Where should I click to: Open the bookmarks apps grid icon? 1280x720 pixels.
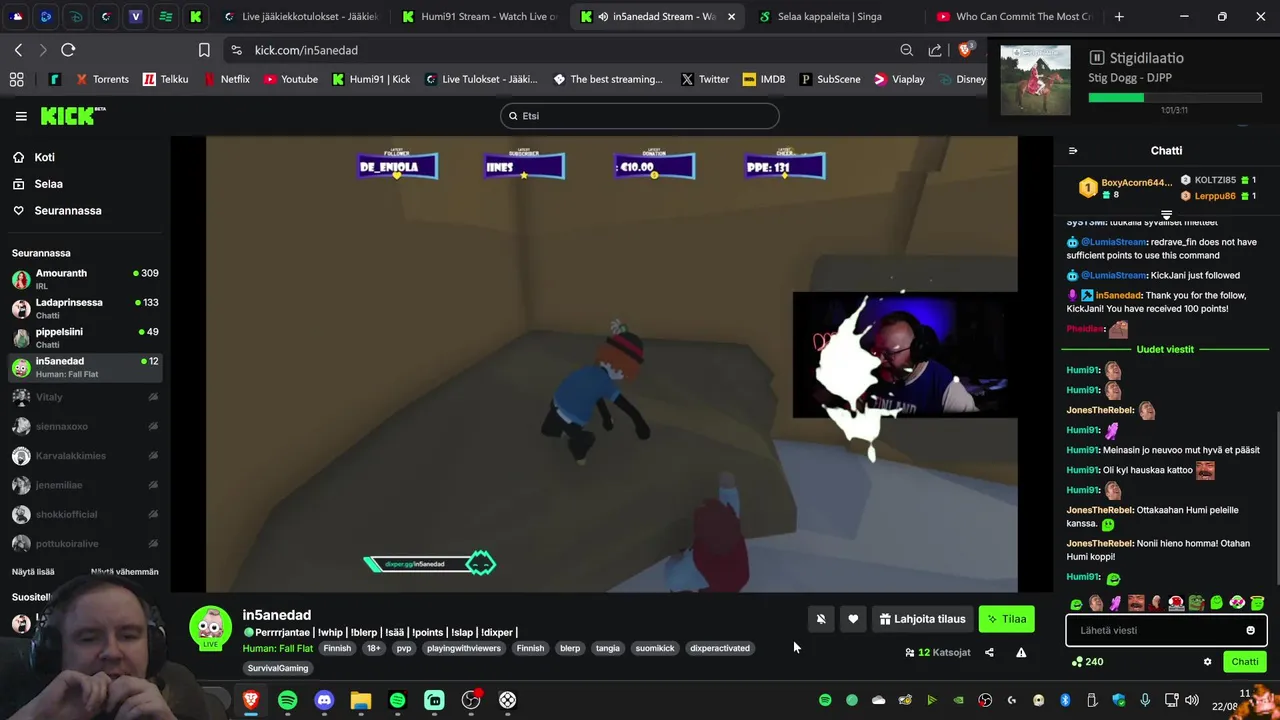pyautogui.click(x=16, y=79)
